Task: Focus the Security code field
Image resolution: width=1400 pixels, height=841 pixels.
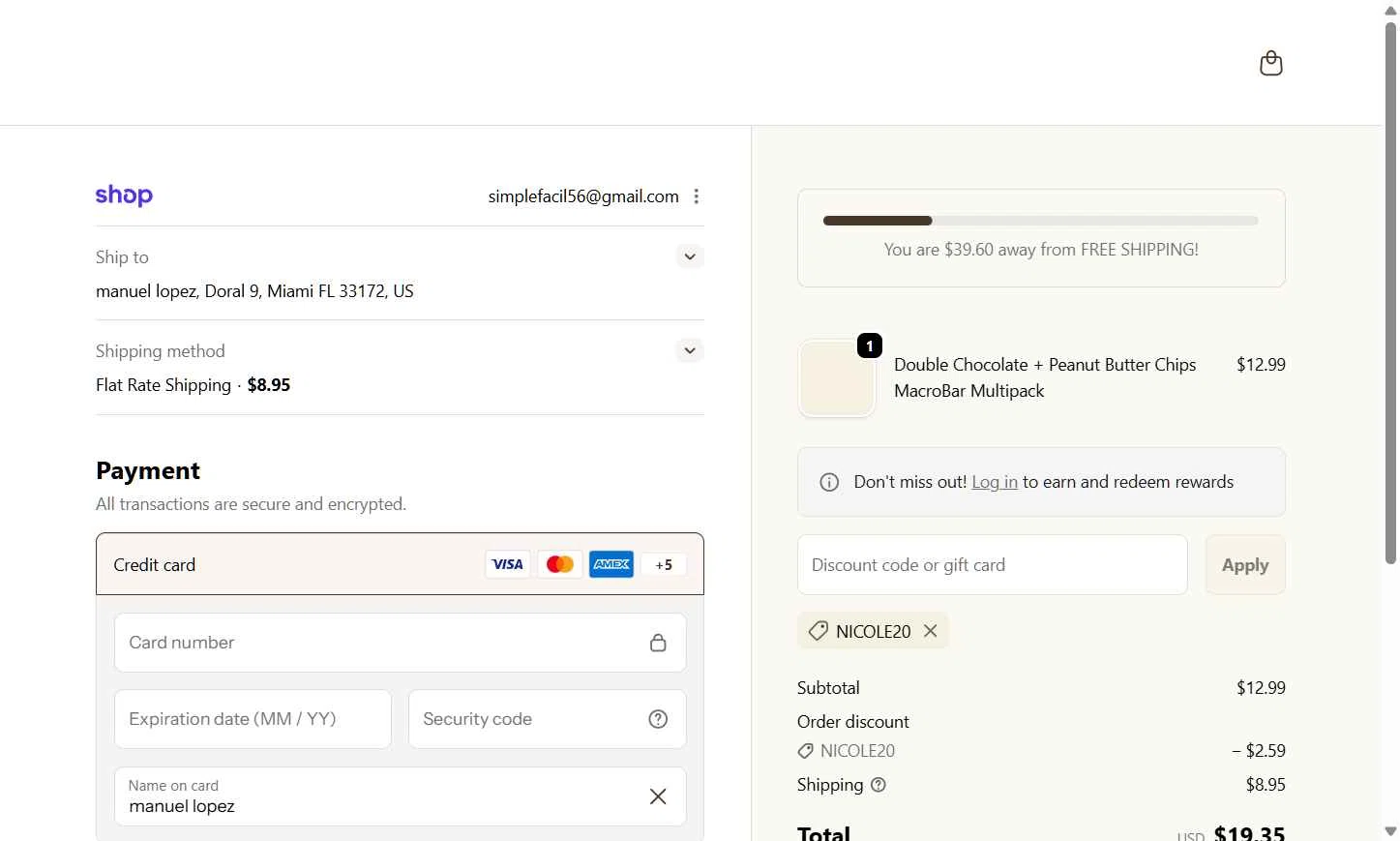Action: point(547,719)
